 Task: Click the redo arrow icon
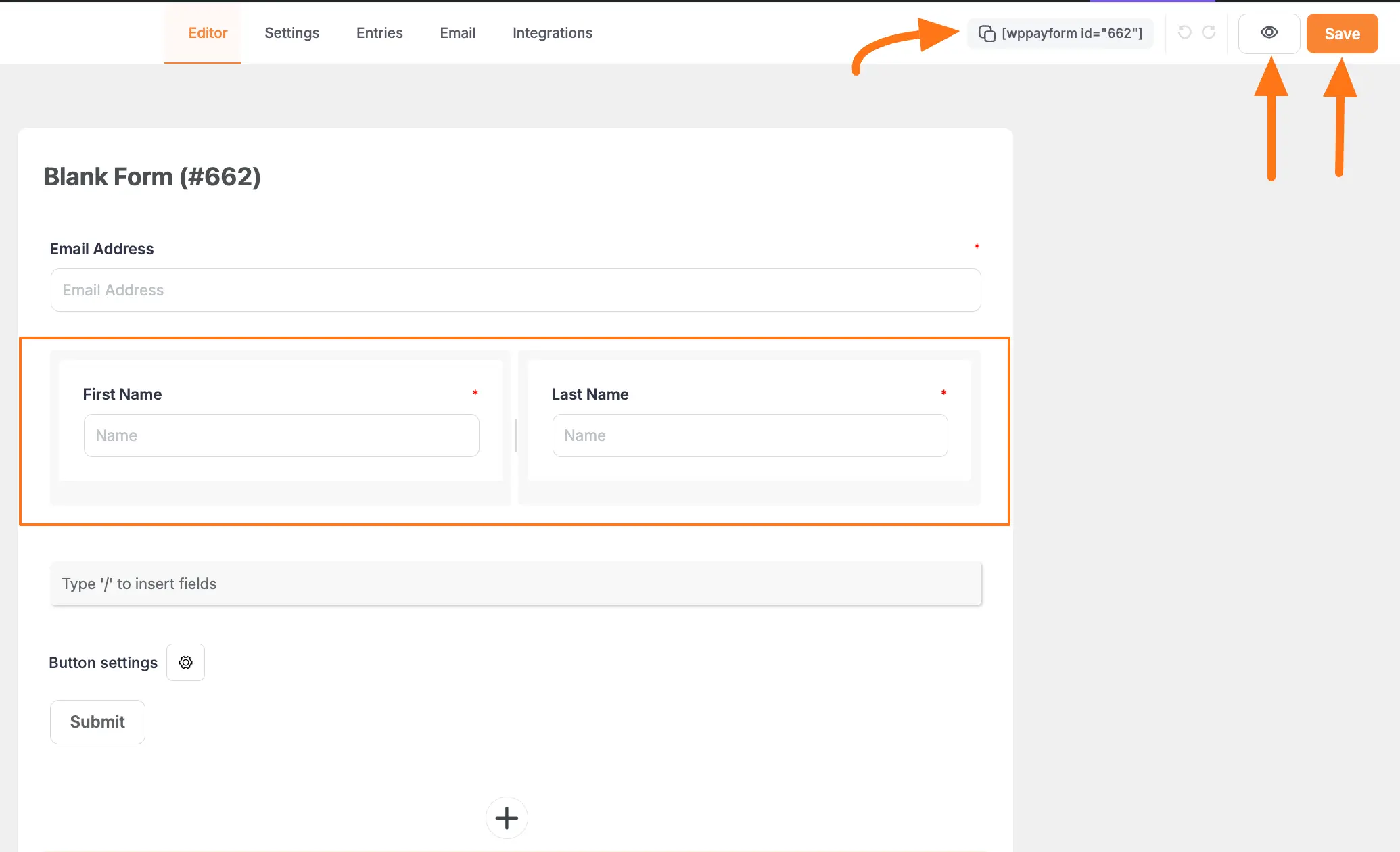pos(1209,32)
